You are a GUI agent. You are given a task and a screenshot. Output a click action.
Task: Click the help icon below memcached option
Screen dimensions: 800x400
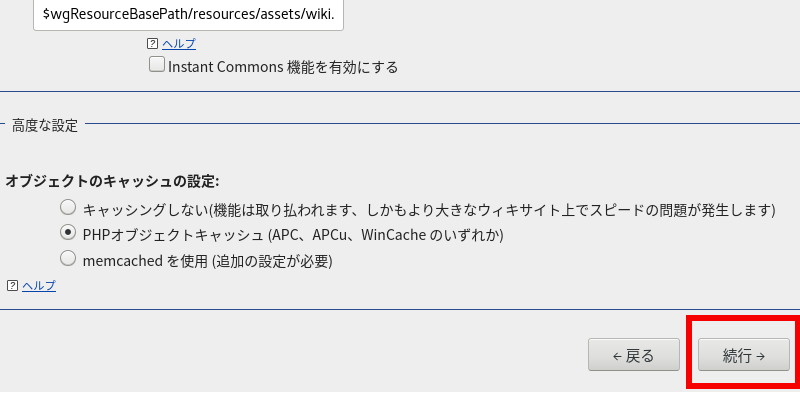point(12,286)
